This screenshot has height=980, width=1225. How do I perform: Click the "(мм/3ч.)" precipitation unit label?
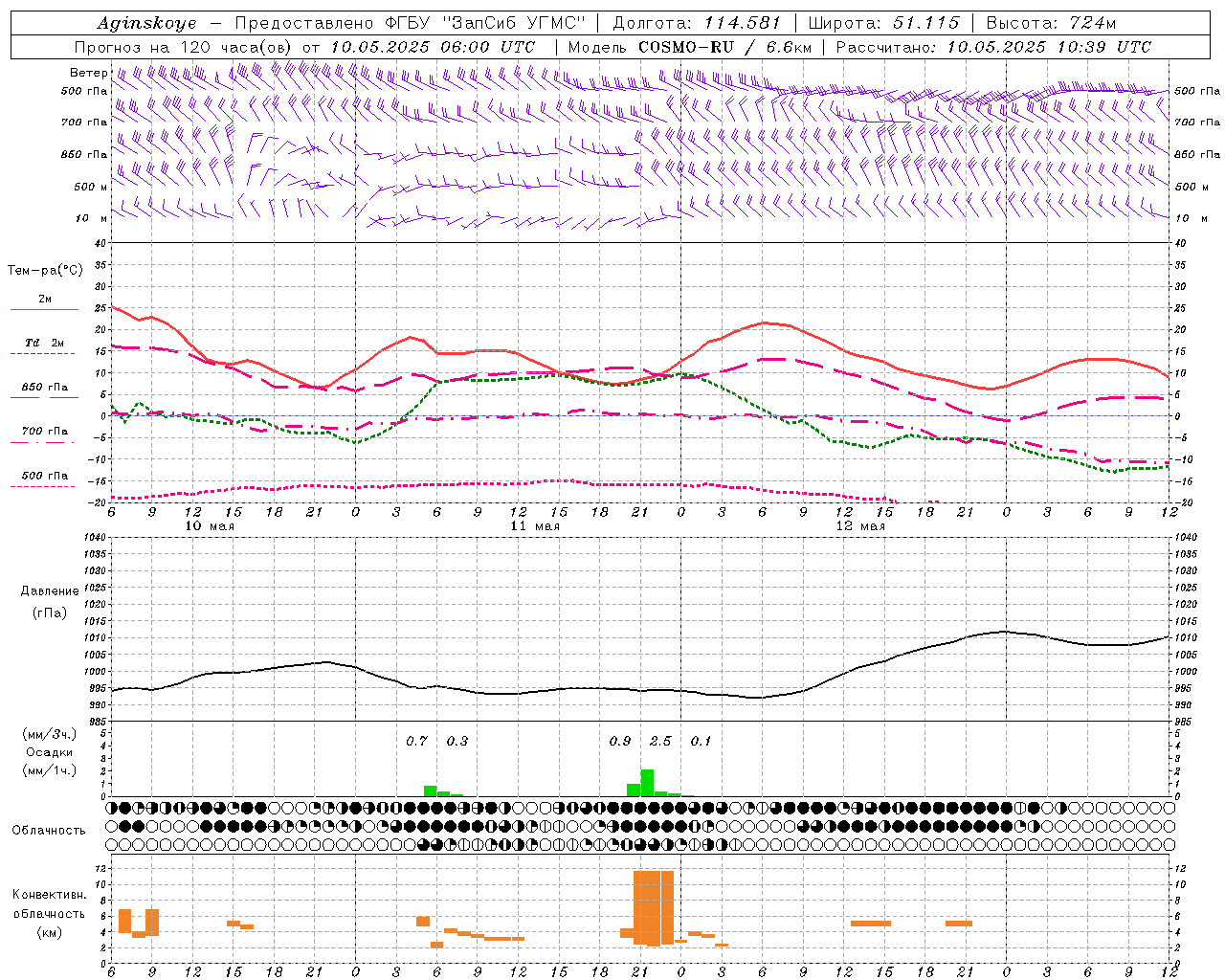click(50, 734)
